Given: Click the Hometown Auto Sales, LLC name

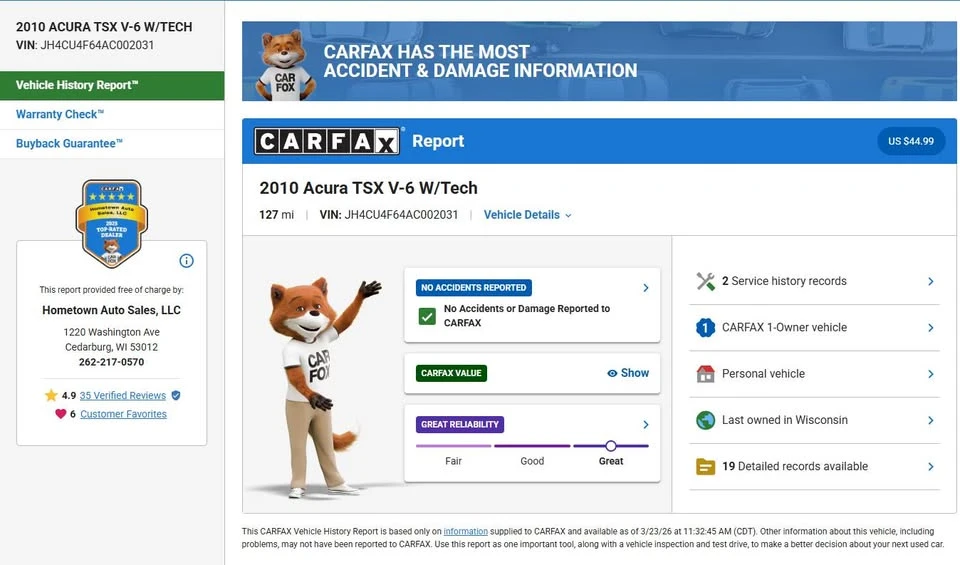Looking at the screenshot, I should [x=111, y=310].
